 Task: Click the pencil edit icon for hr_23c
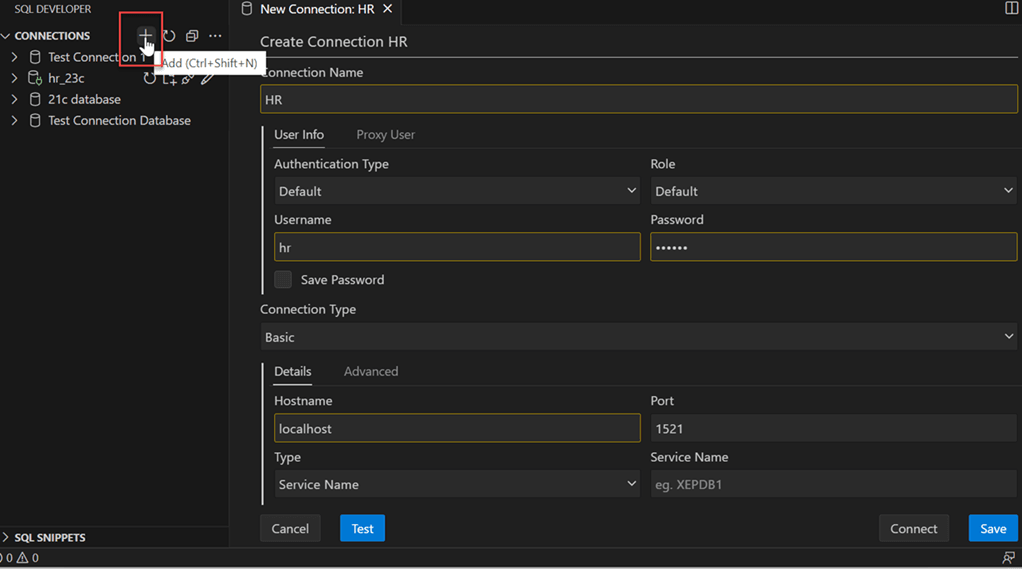coord(207,78)
